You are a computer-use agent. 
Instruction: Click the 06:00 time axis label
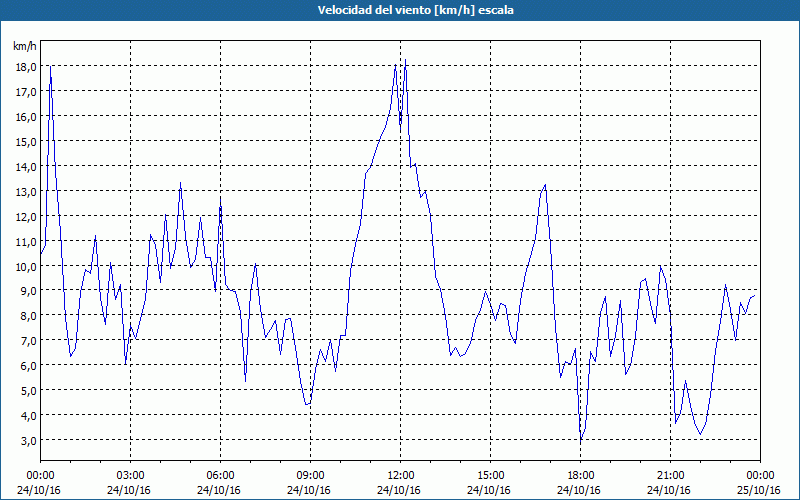click(x=220, y=476)
